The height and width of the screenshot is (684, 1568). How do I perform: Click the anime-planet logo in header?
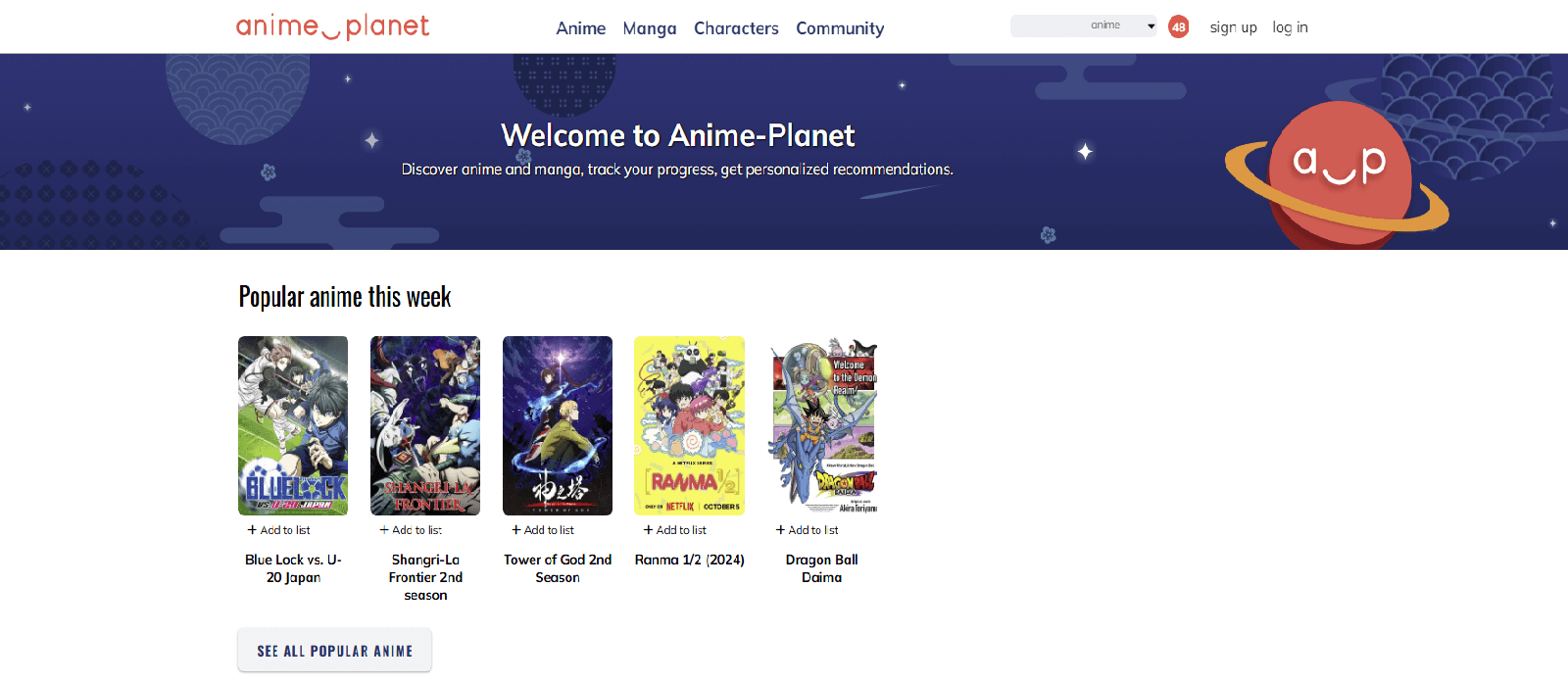pos(332,26)
